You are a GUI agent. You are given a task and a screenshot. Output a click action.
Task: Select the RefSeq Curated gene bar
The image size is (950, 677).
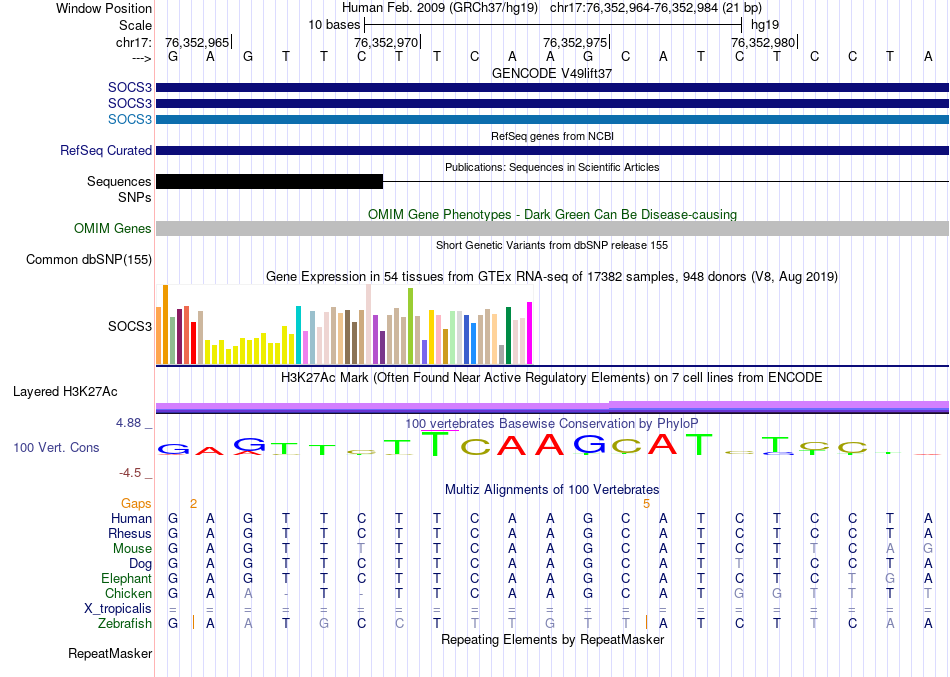[x=552, y=150]
